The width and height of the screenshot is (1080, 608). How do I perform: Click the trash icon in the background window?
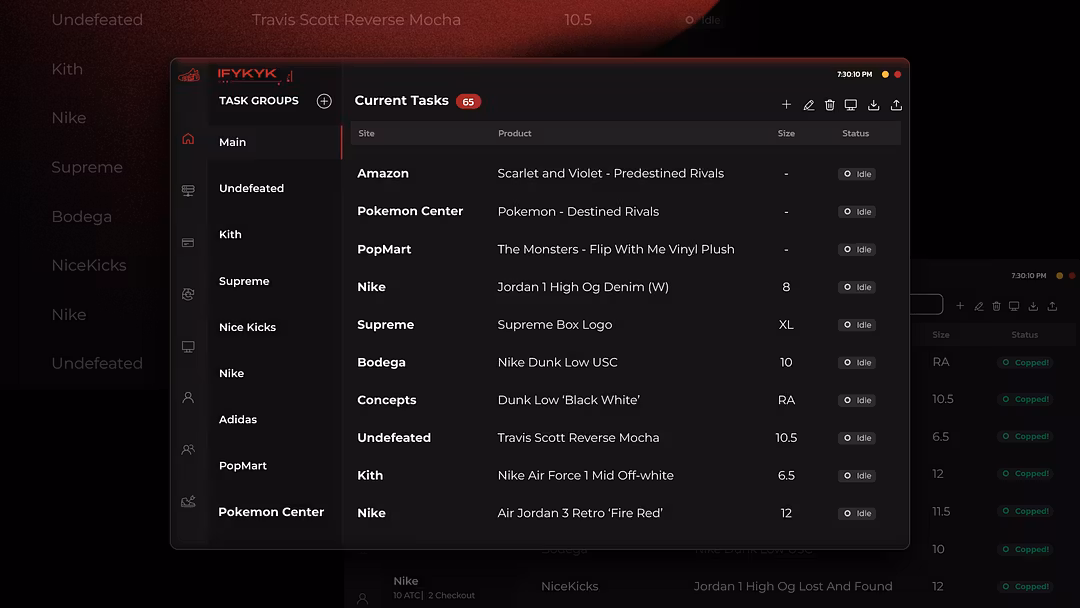[996, 306]
